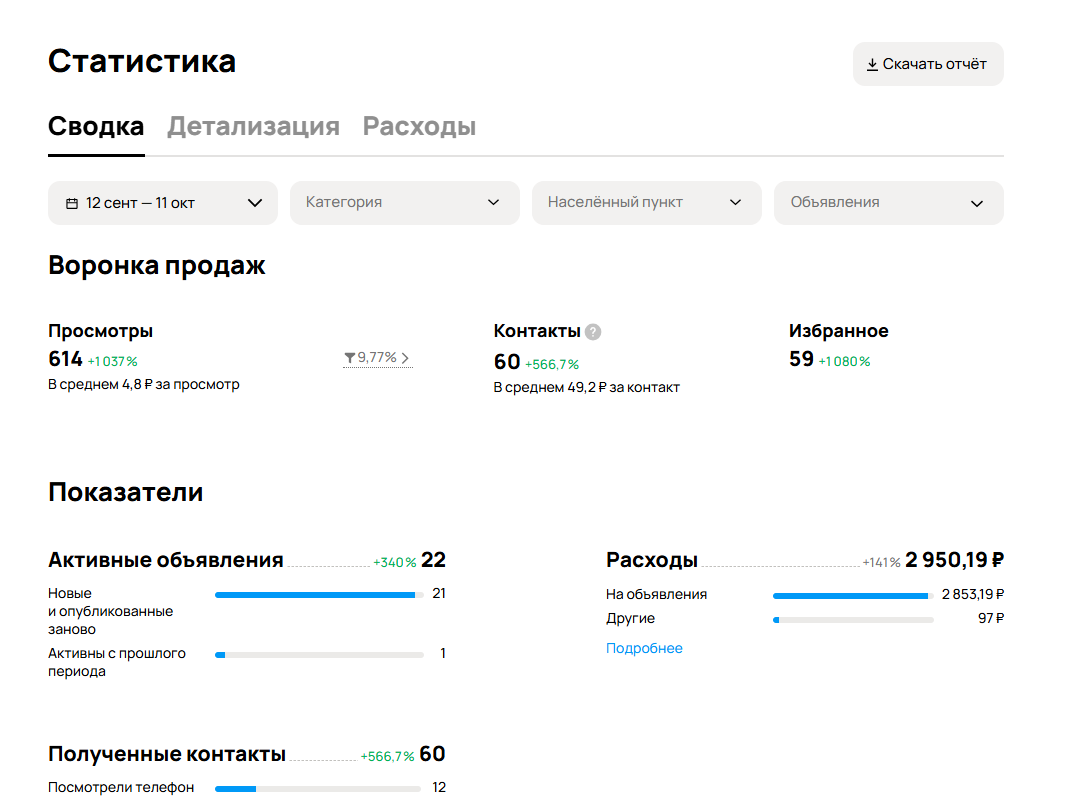Click the Просмотры value 614

(65, 360)
